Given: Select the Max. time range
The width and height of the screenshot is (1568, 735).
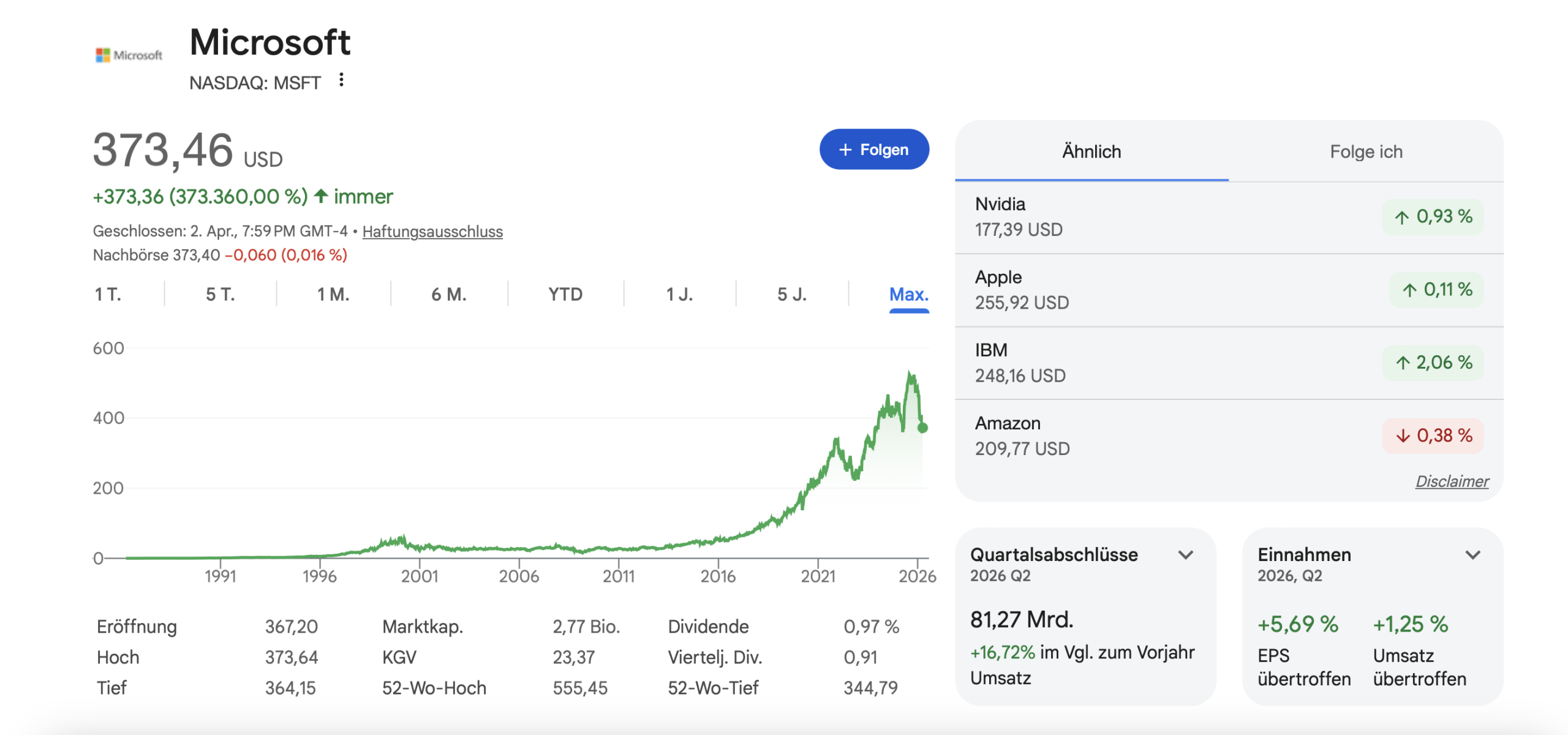Looking at the screenshot, I should click(908, 295).
